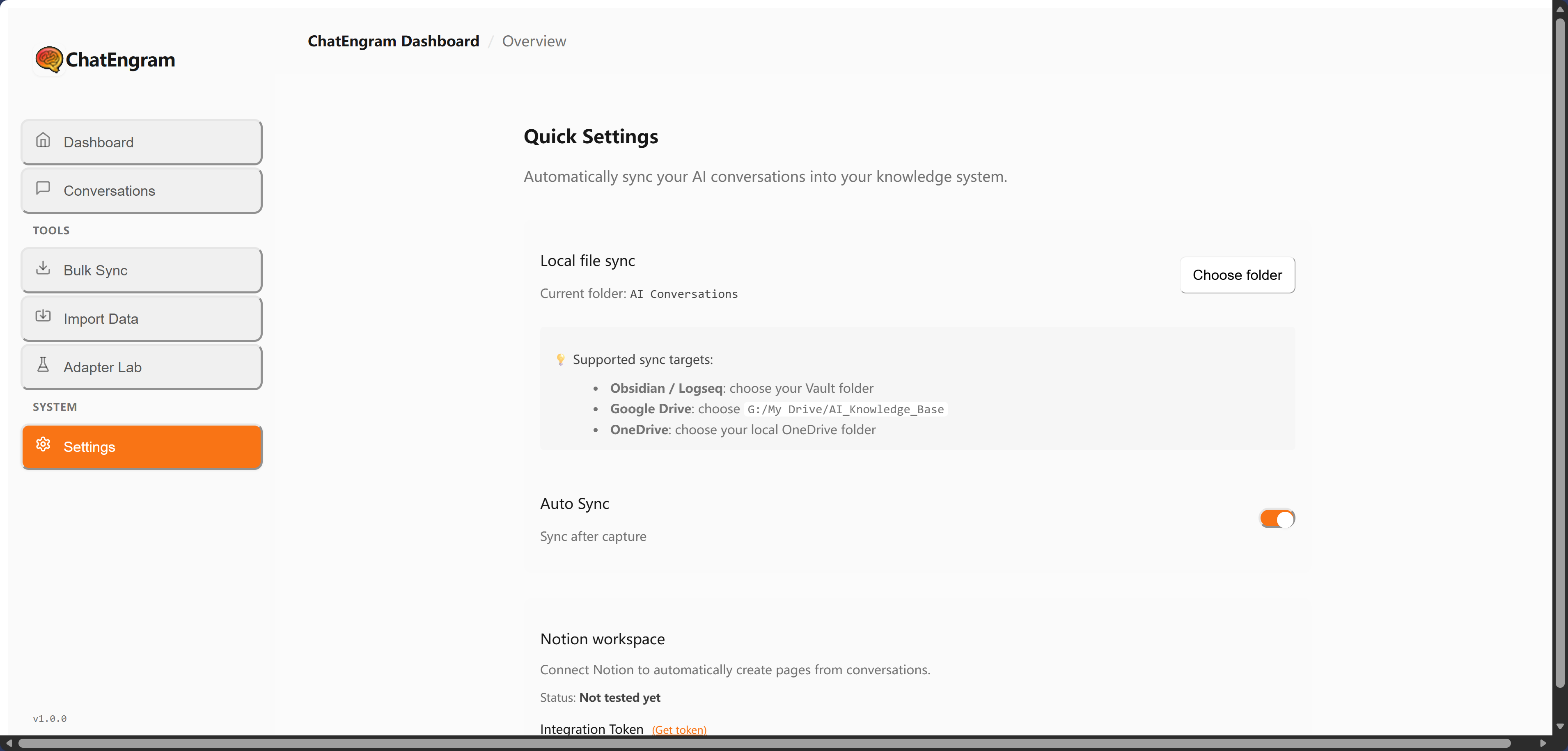
Task: Click the lightbulb icon in sync targets tip
Action: [x=561, y=359]
